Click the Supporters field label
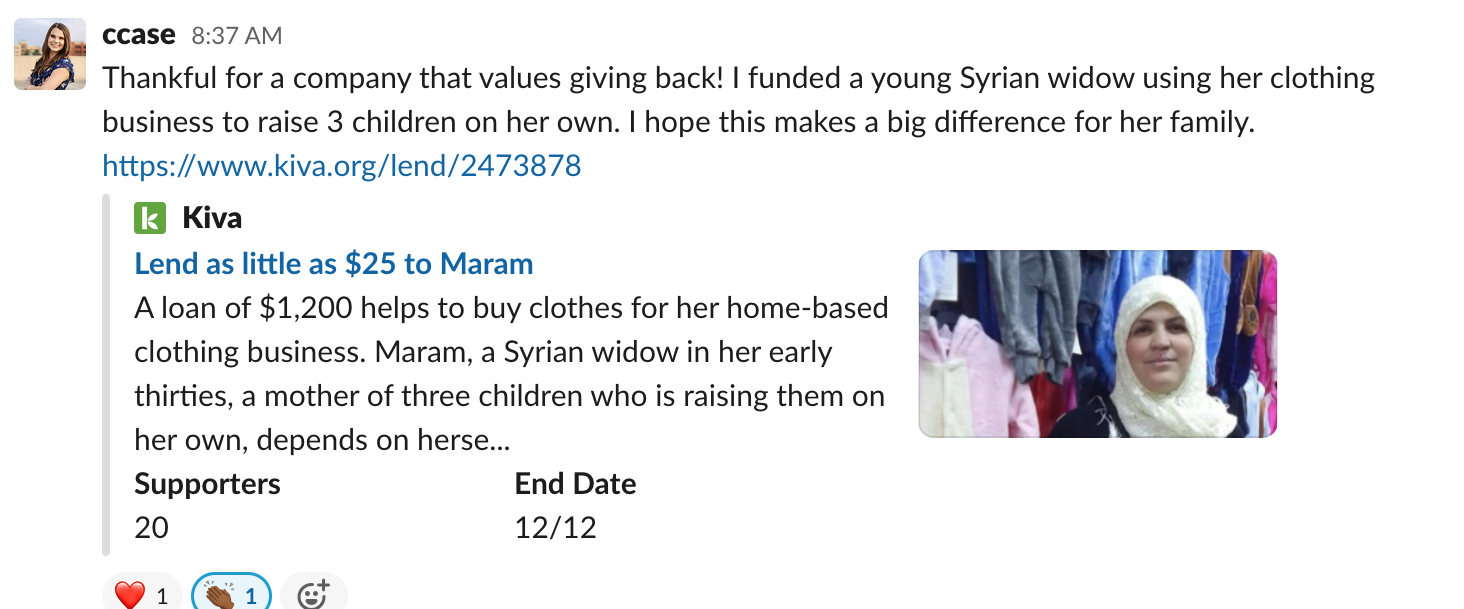 208,484
